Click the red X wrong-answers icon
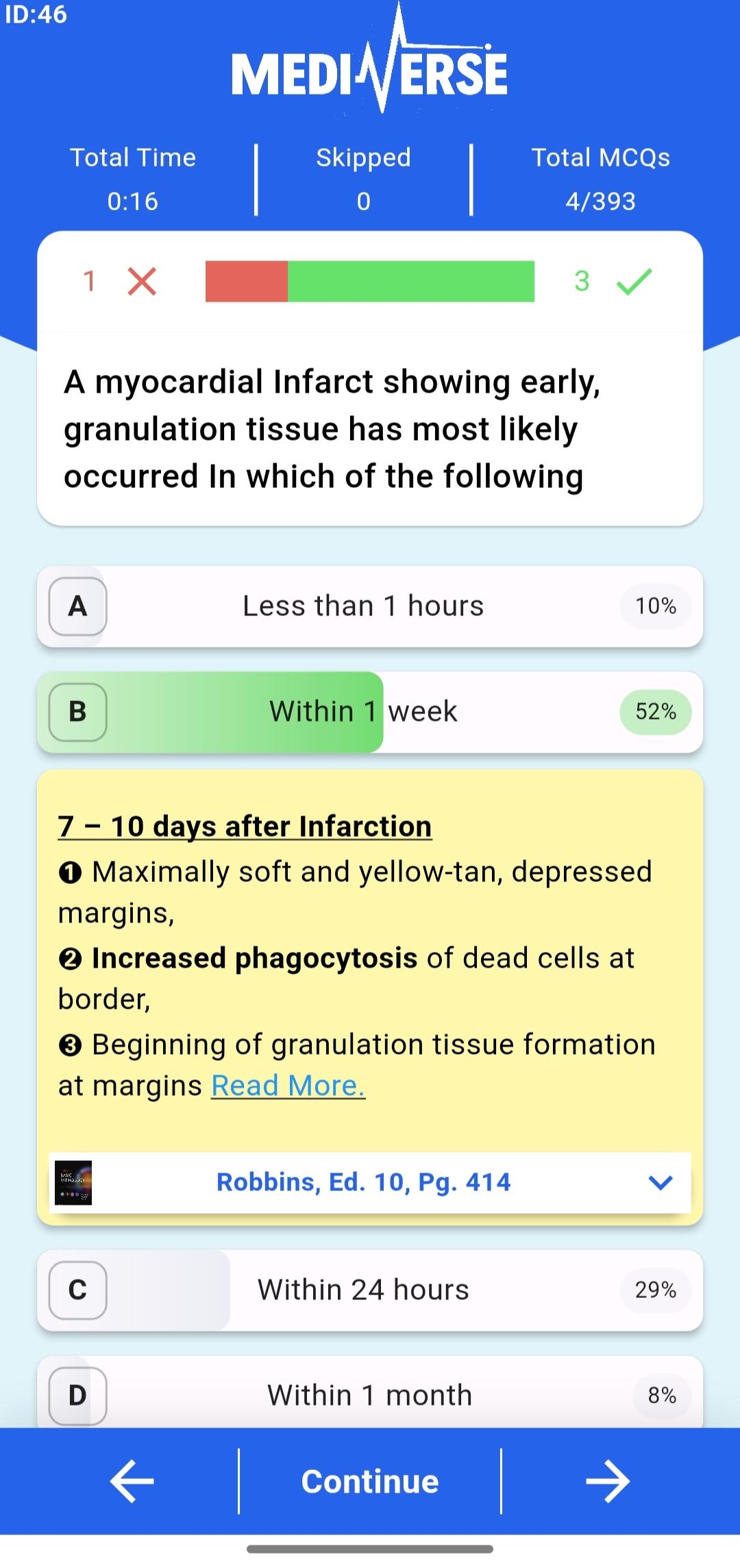This screenshot has height=1568, width=740. (142, 281)
